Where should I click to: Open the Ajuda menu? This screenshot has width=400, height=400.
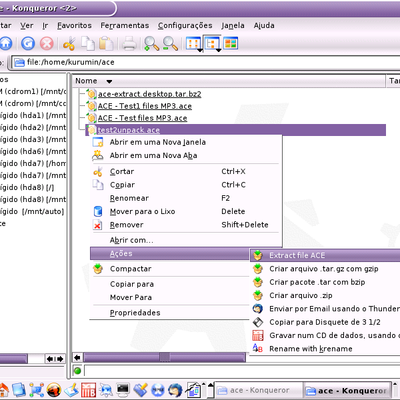point(264,25)
